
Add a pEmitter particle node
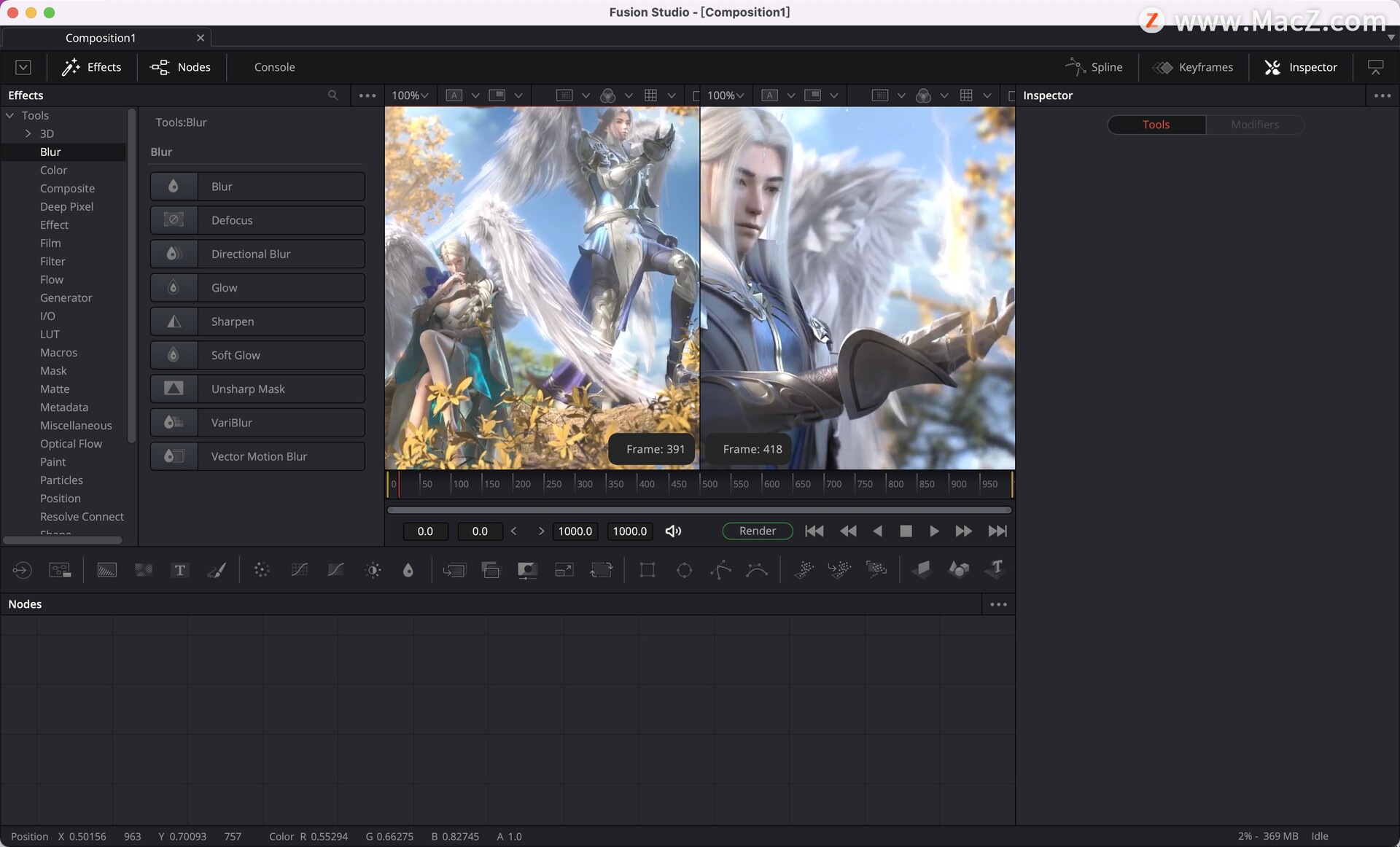pos(803,570)
